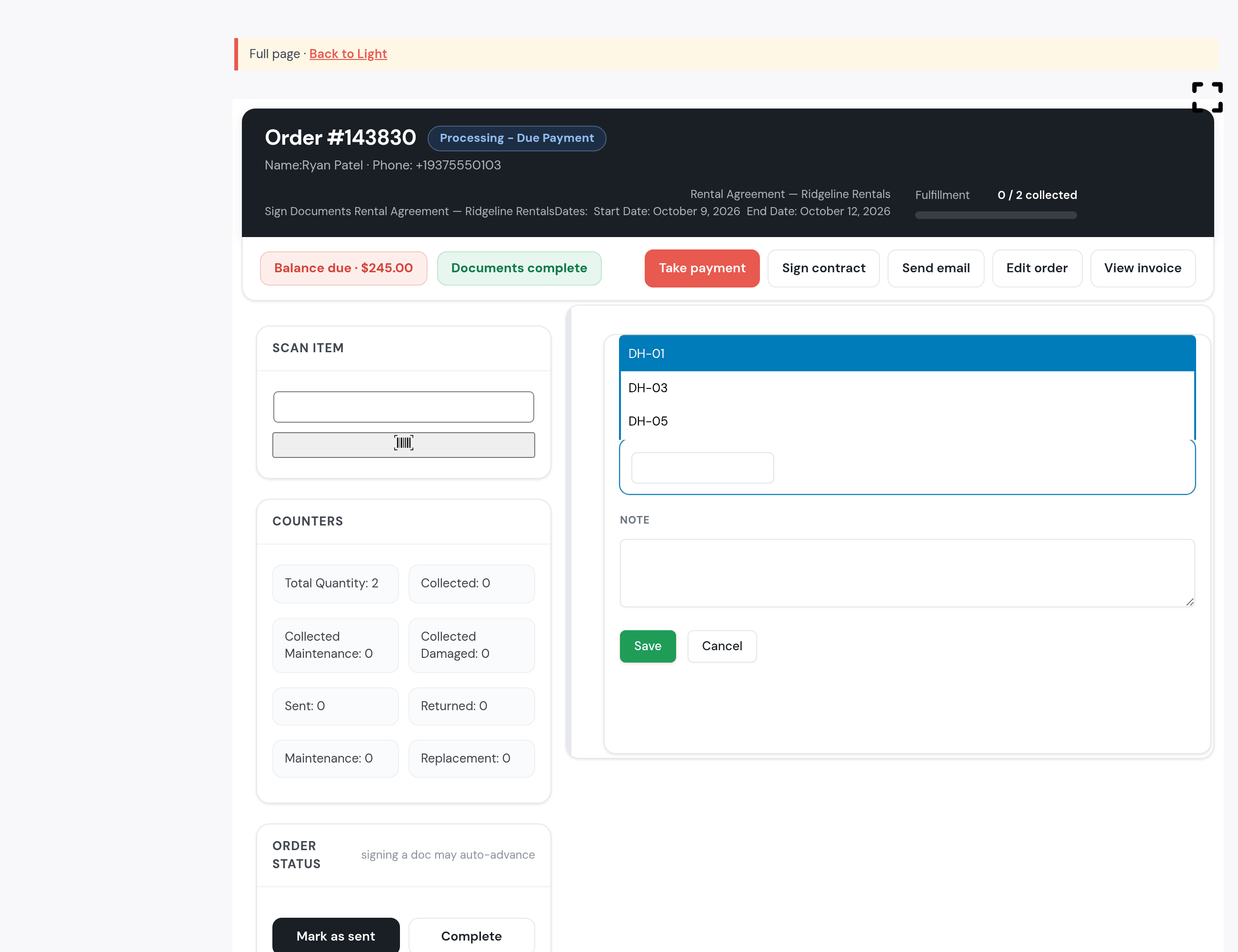Screen dimensions: 1238x952
Task: Open the Sign contract action
Action: click(824, 268)
